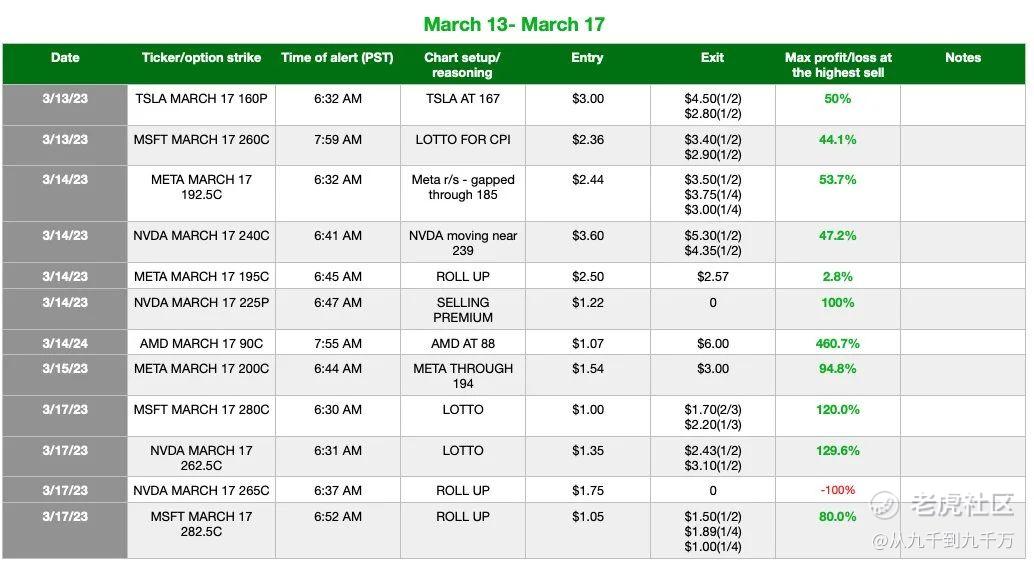The image size is (1034, 564).
Task: Select the Date column header
Action: pos(65,58)
